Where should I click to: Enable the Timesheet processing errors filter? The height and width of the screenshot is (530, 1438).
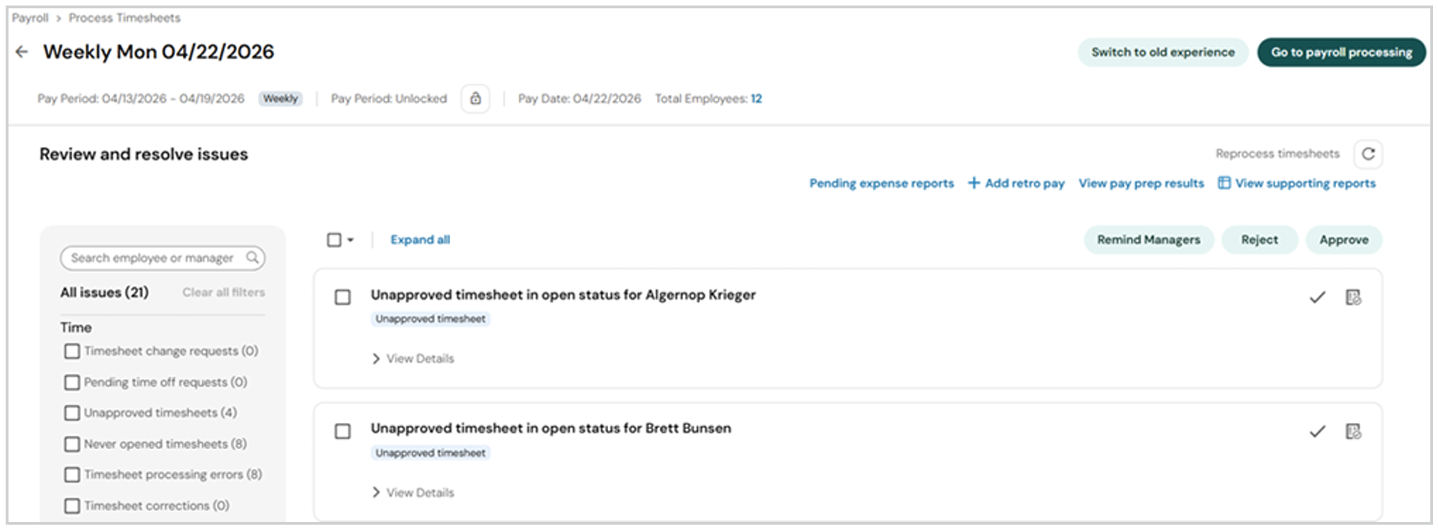click(72, 475)
